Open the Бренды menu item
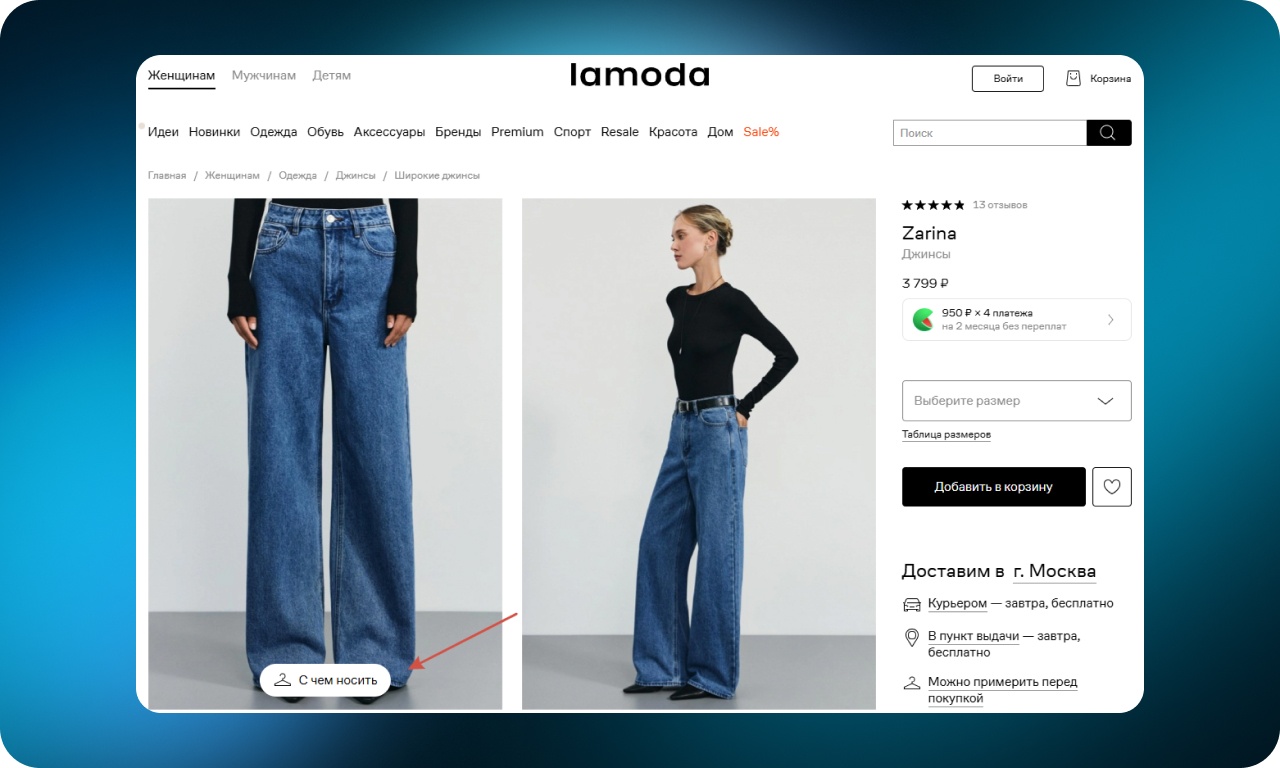Screen dimensions: 1280x768 pos(458,132)
